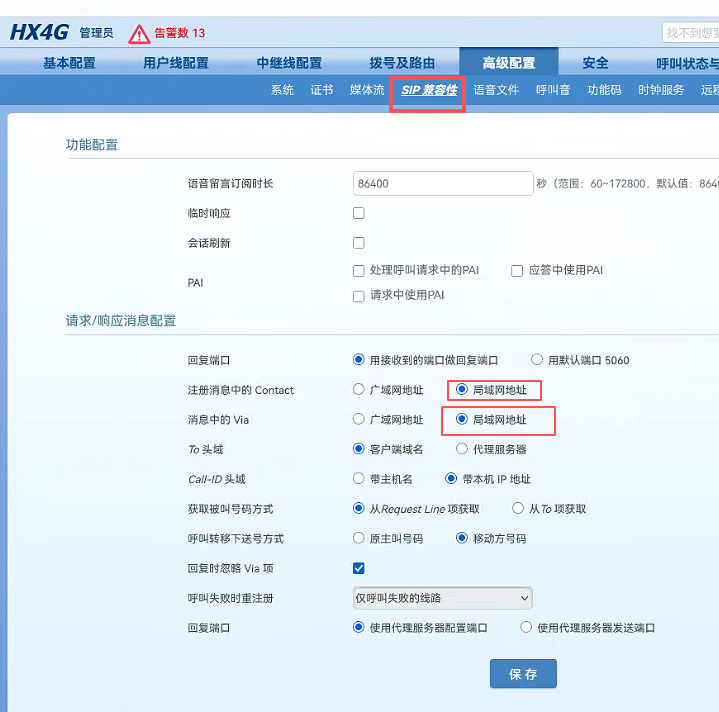Choose 原主叫号码 for call transfer
This screenshot has height=712, width=719.
pos(359,538)
